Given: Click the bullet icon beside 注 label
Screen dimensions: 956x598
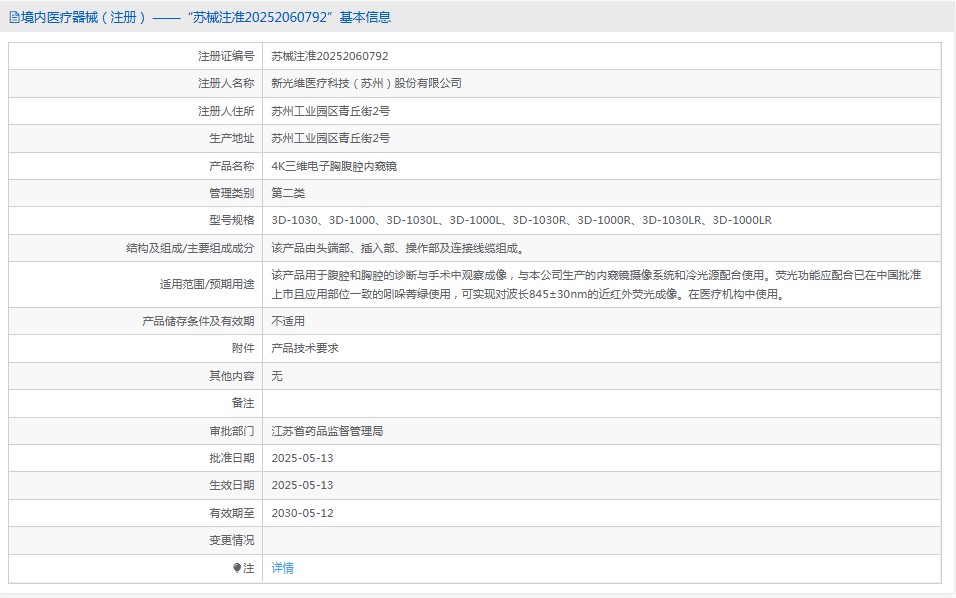Looking at the screenshot, I should (x=237, y=568).
